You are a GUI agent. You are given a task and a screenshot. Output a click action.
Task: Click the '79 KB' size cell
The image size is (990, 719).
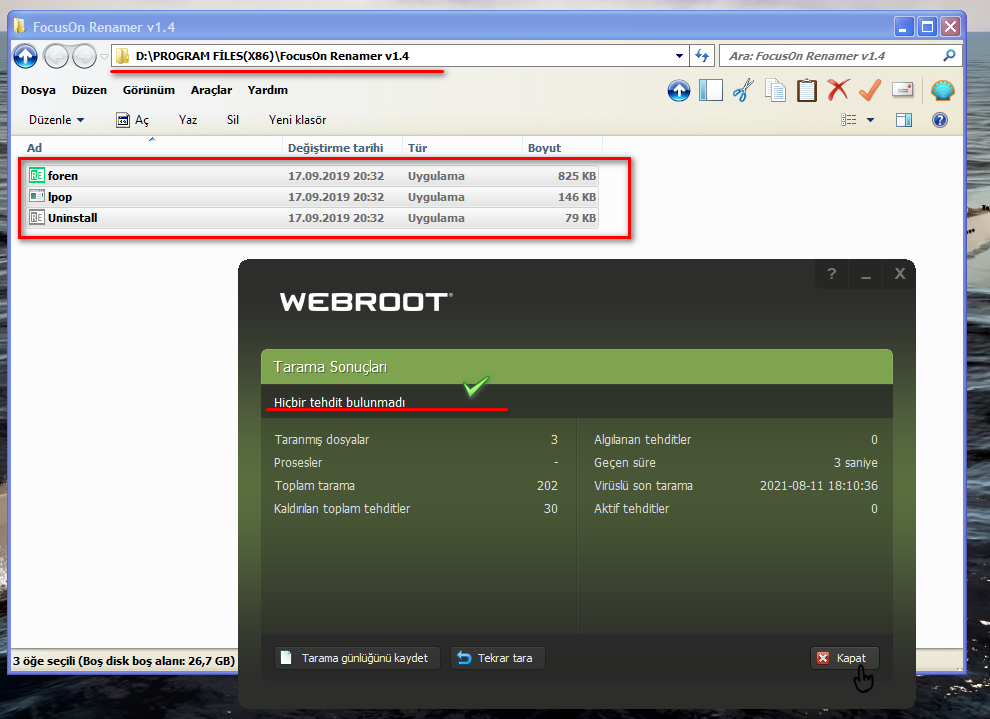pos(580,218)
